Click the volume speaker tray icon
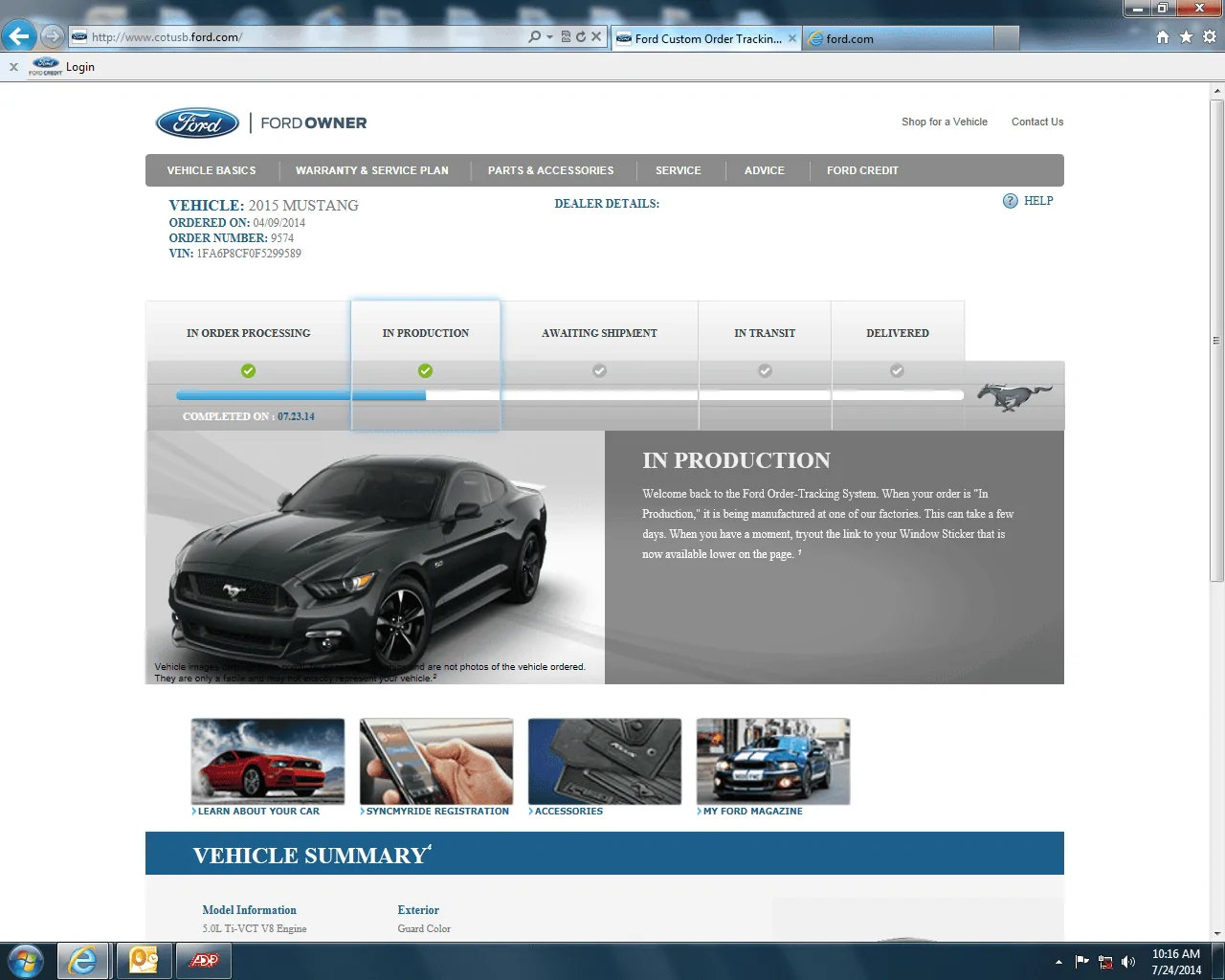 tap(1128, 962)
